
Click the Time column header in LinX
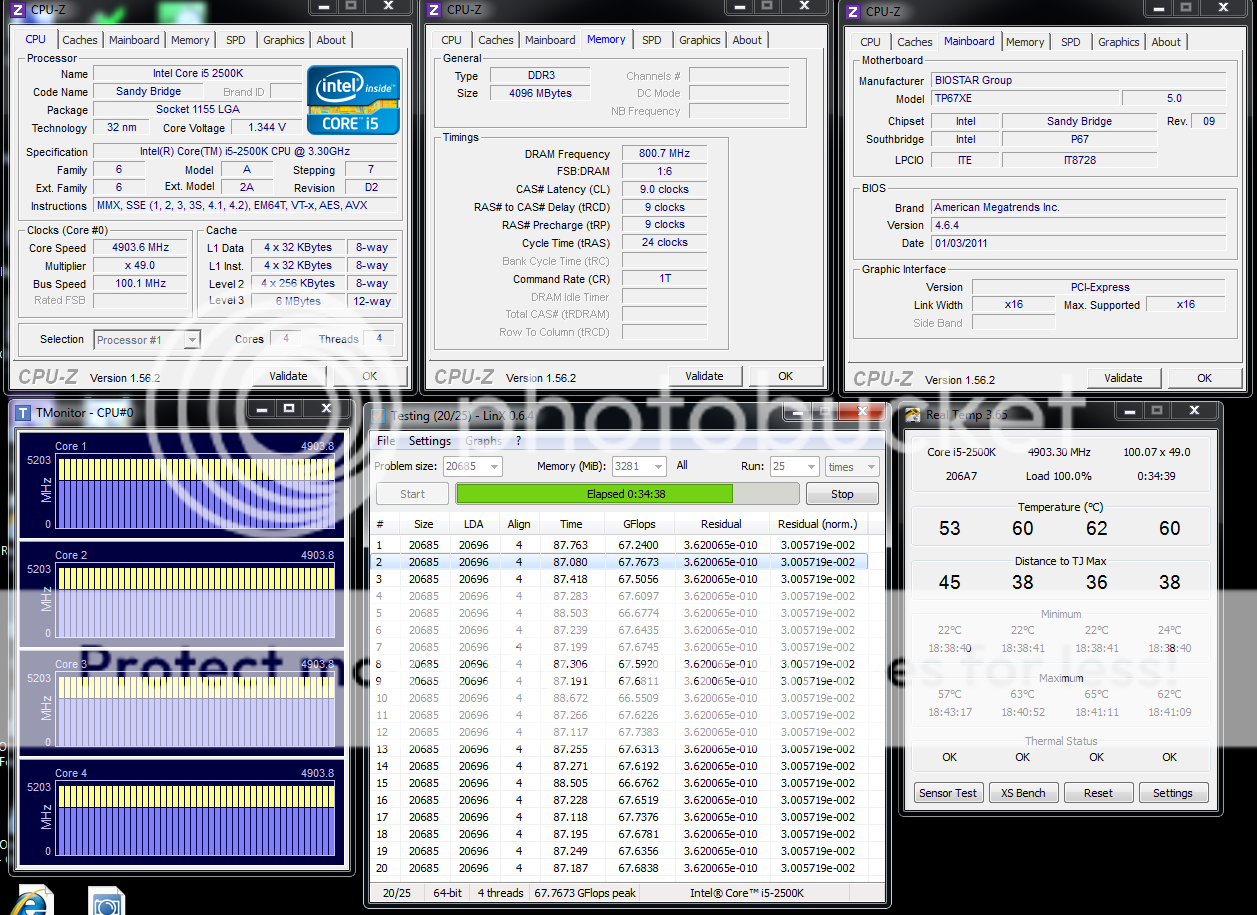[571, 524]
